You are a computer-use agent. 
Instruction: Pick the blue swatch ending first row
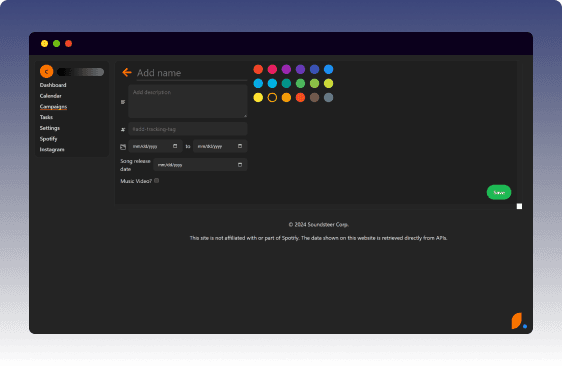329,69
